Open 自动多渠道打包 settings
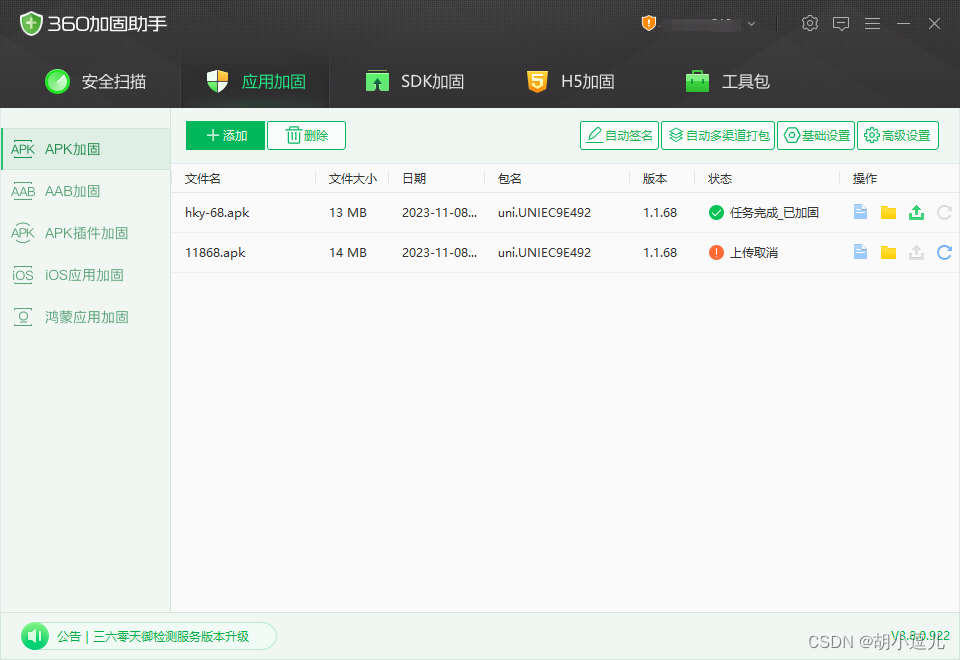The height and width of the screenshot is (660, 960). (718, 135)
